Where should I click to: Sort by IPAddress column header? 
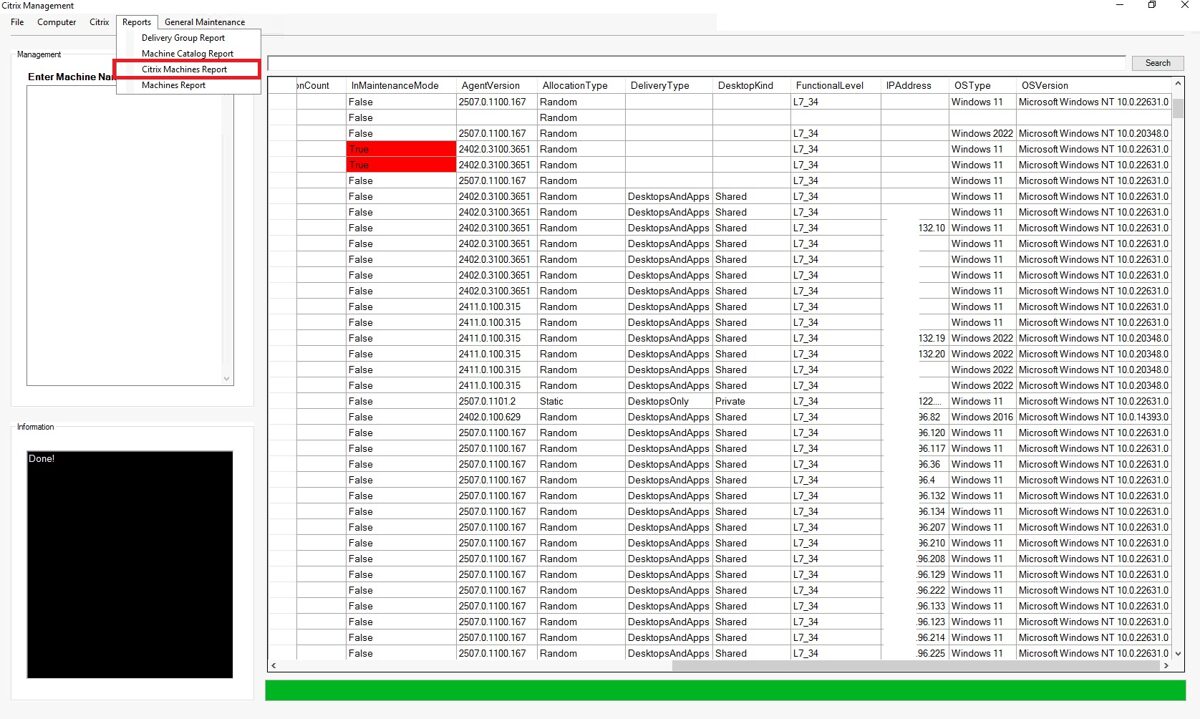pyautogui.click(x=914, y=86)
